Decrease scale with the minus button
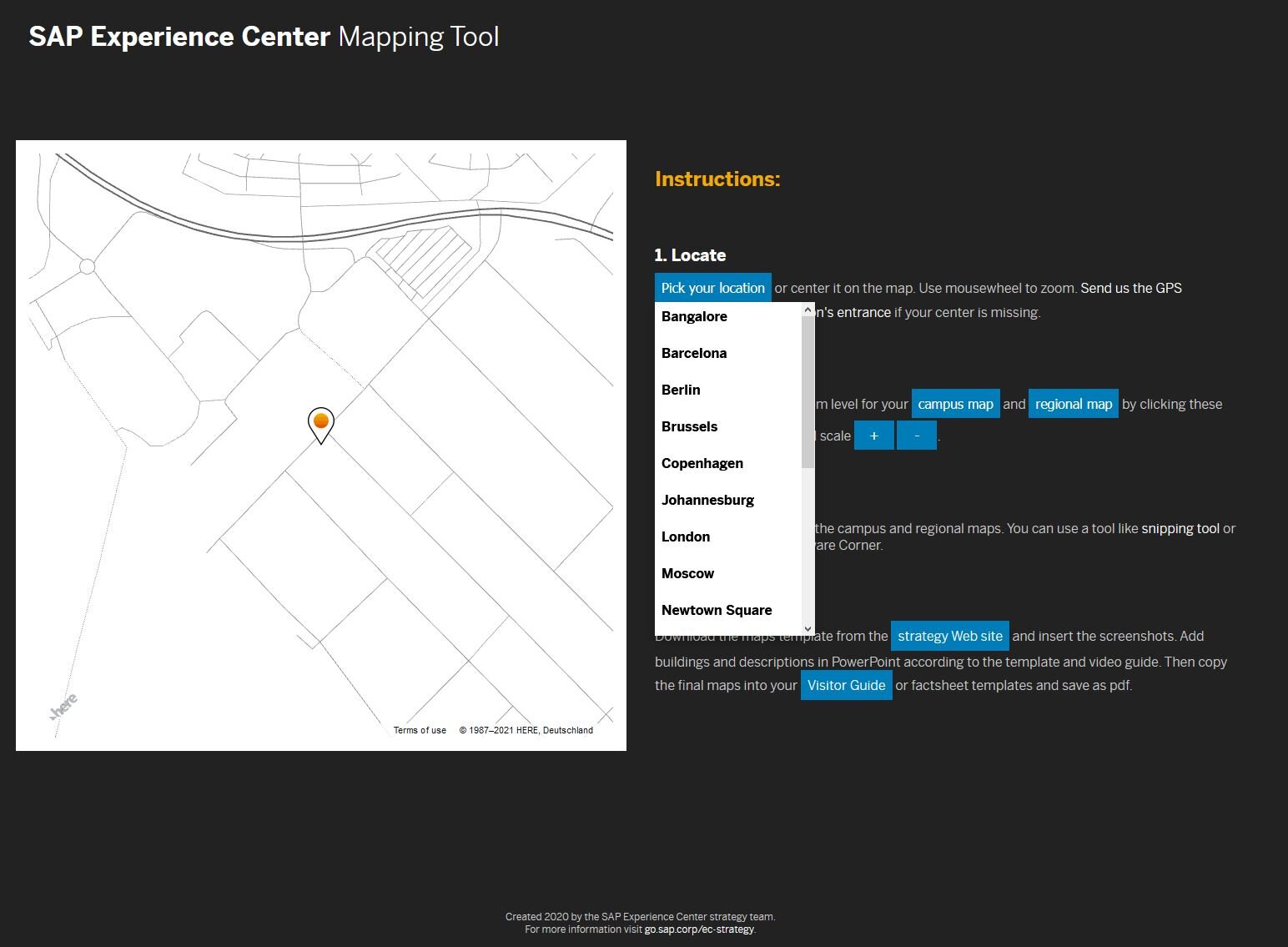The image size is (1288, 947). pos(917,436)
